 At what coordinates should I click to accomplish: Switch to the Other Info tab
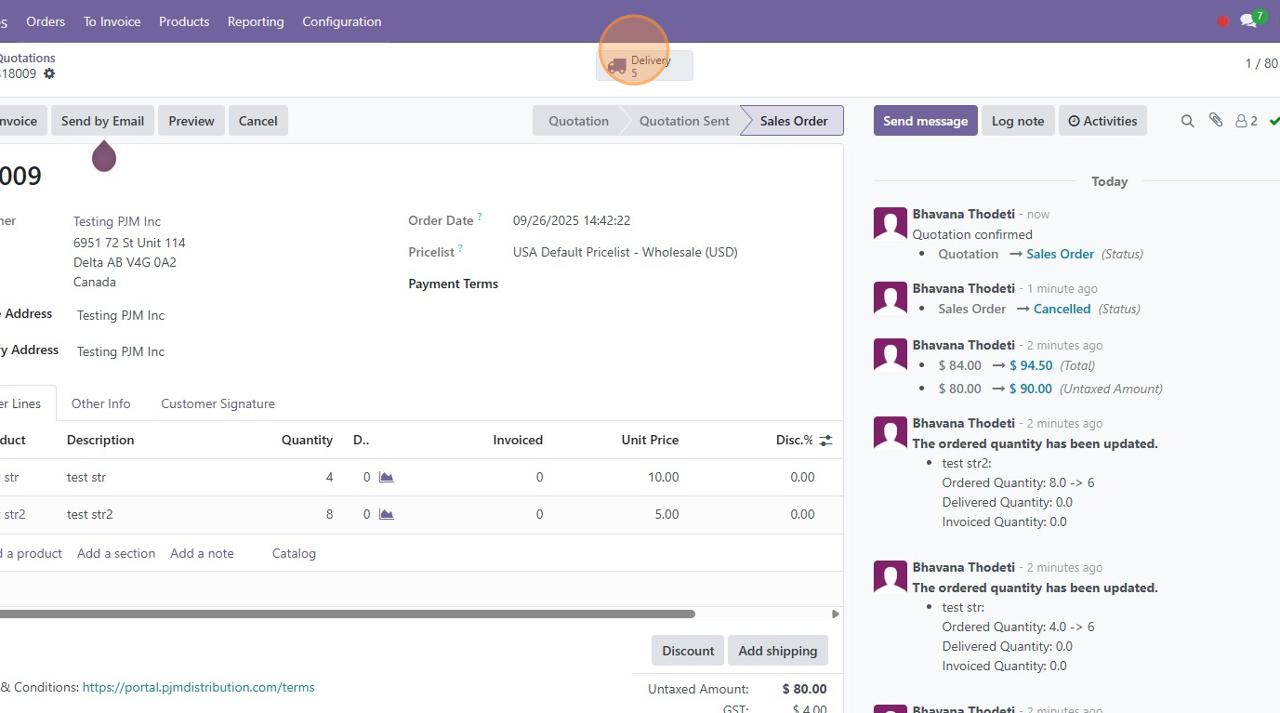(101, 404)
